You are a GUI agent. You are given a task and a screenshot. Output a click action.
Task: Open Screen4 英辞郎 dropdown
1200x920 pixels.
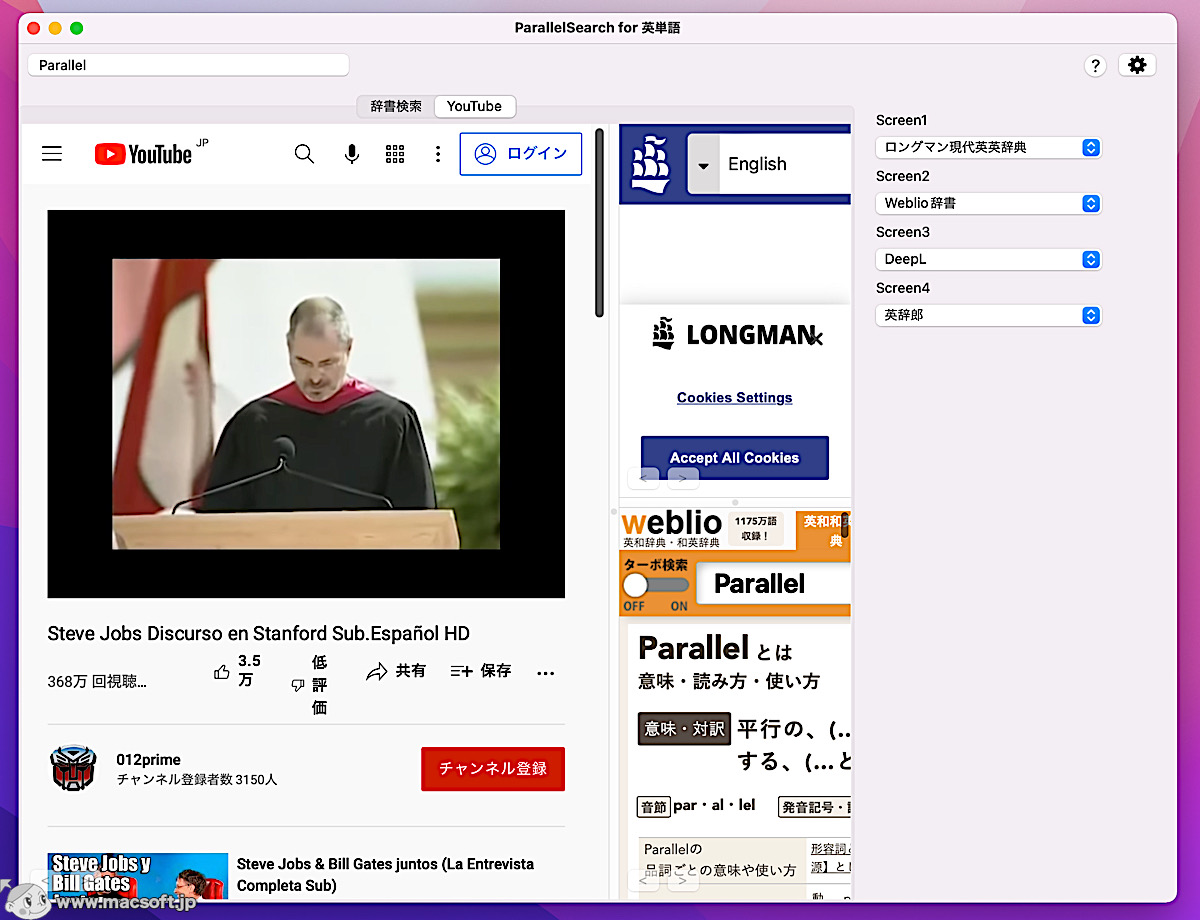tap(988, 315)
